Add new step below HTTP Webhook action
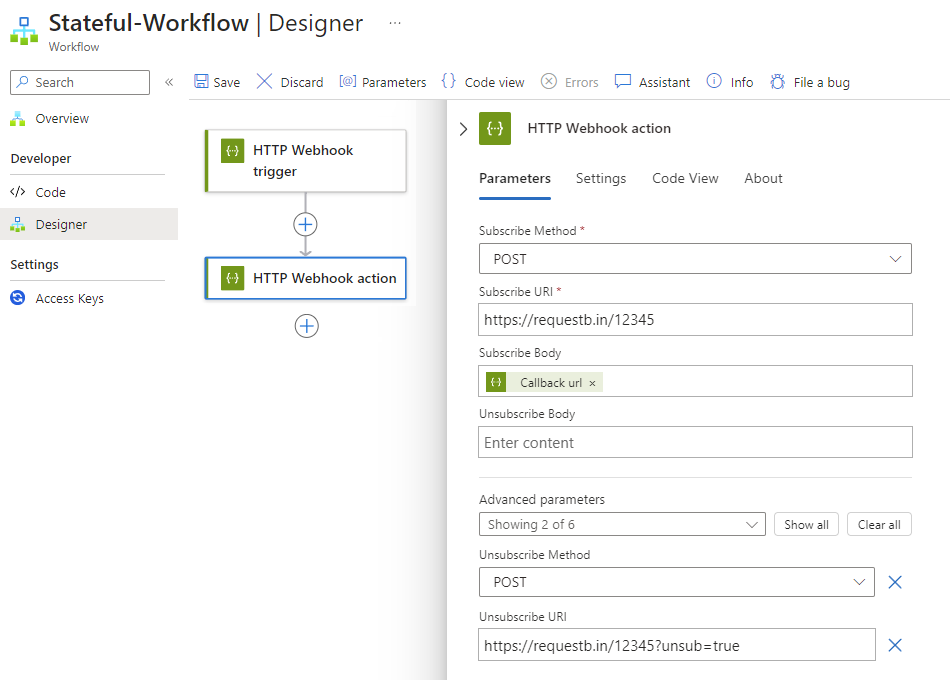This screenshot has width=950, height=680. [306, 326]
